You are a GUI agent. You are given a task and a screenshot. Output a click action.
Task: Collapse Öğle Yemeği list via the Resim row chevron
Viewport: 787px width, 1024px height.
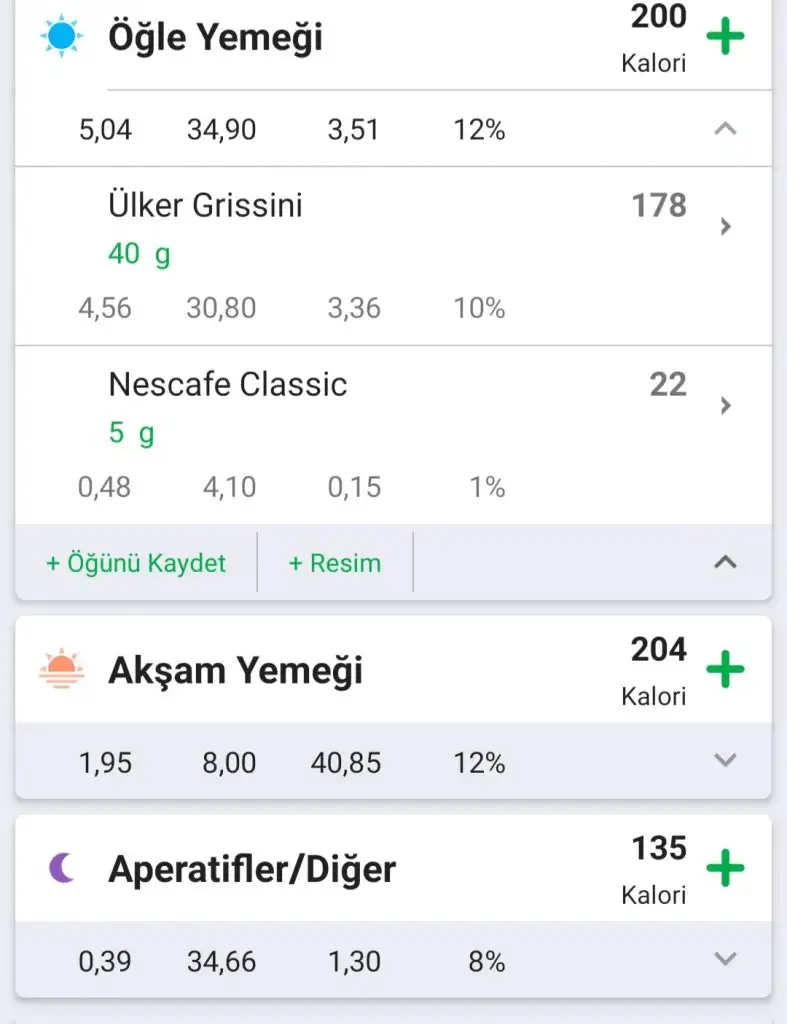(726, 562)
